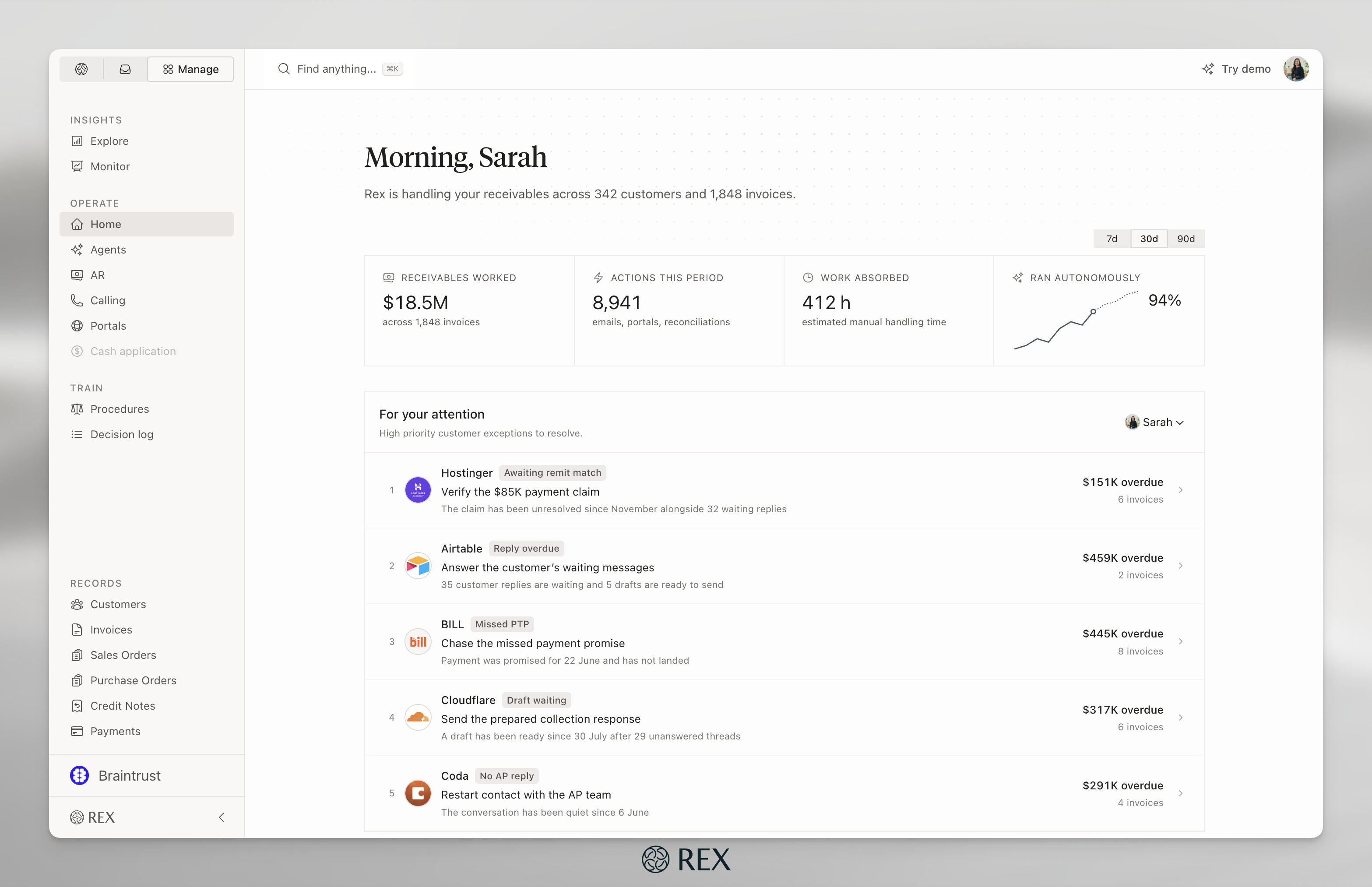Select the 30d time range
The image size is (1372, 887).
(1149, 239)
